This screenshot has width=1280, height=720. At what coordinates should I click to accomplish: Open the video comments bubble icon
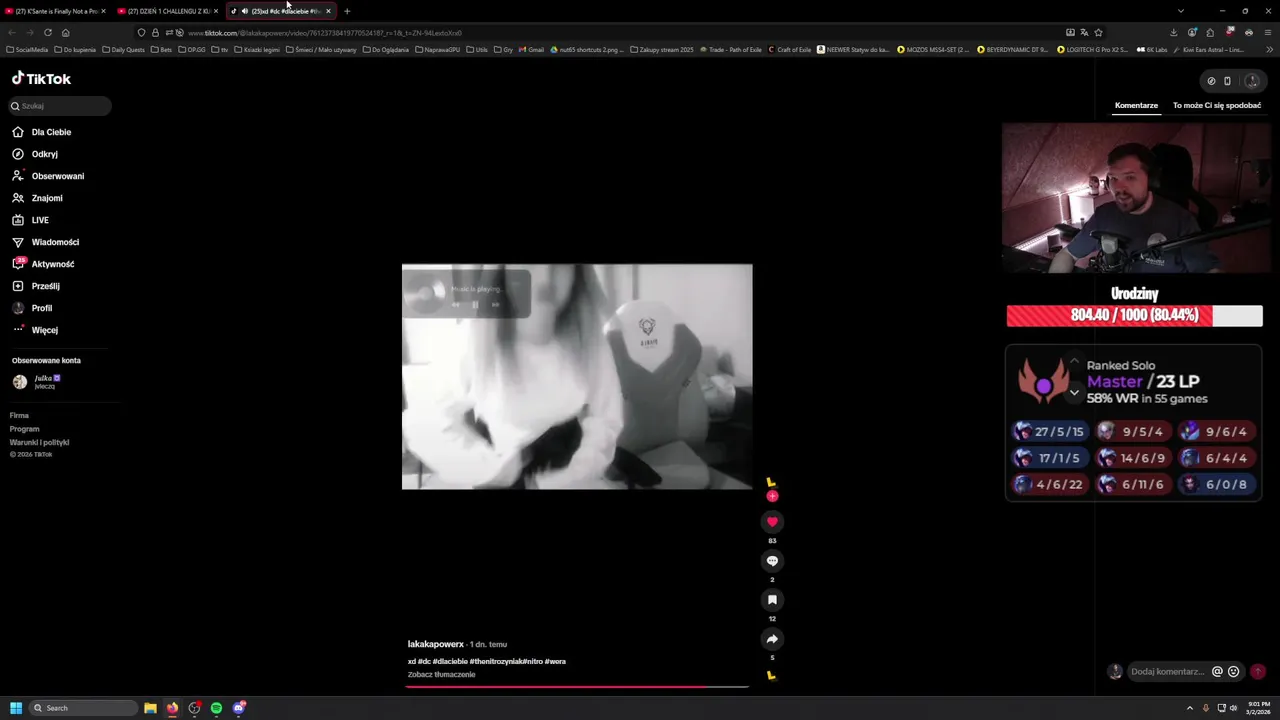772,561
